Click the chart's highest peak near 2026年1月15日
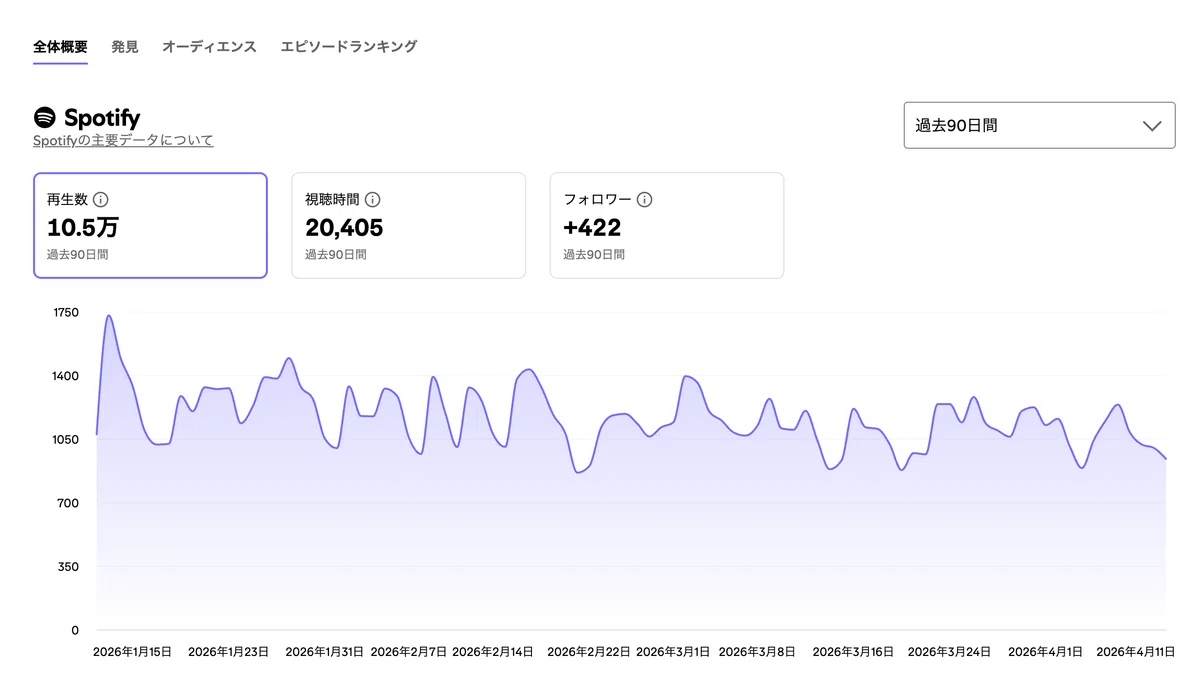1200x677 pixels. coord(108,316)
